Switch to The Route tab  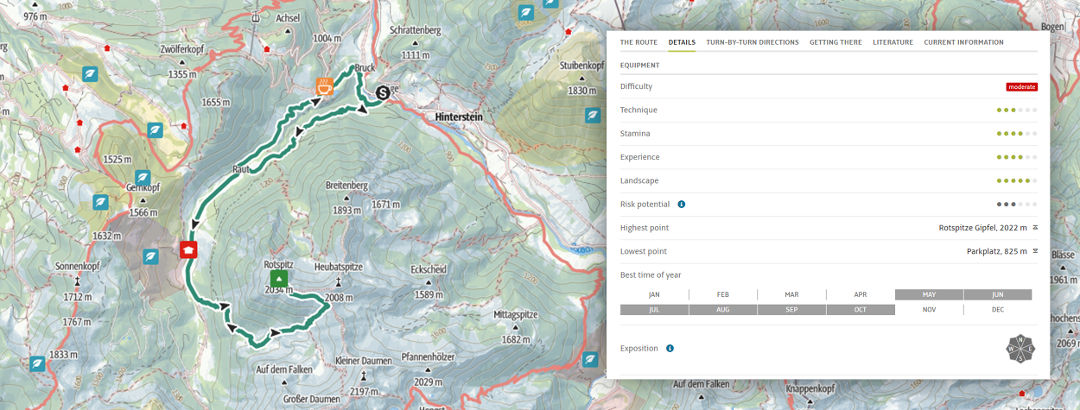(638, 43)
